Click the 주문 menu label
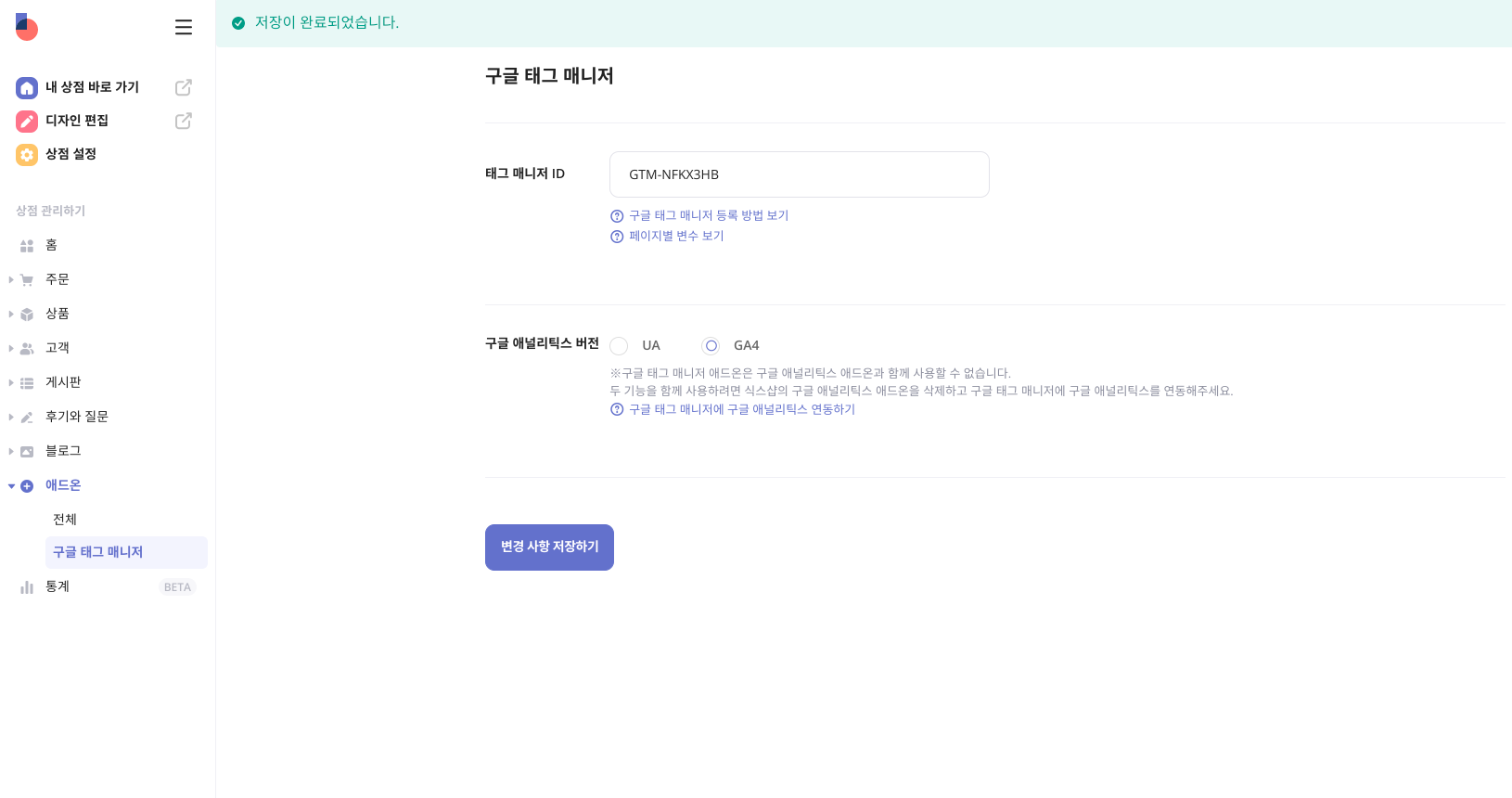1512x798 pixels. click(58, 279)
